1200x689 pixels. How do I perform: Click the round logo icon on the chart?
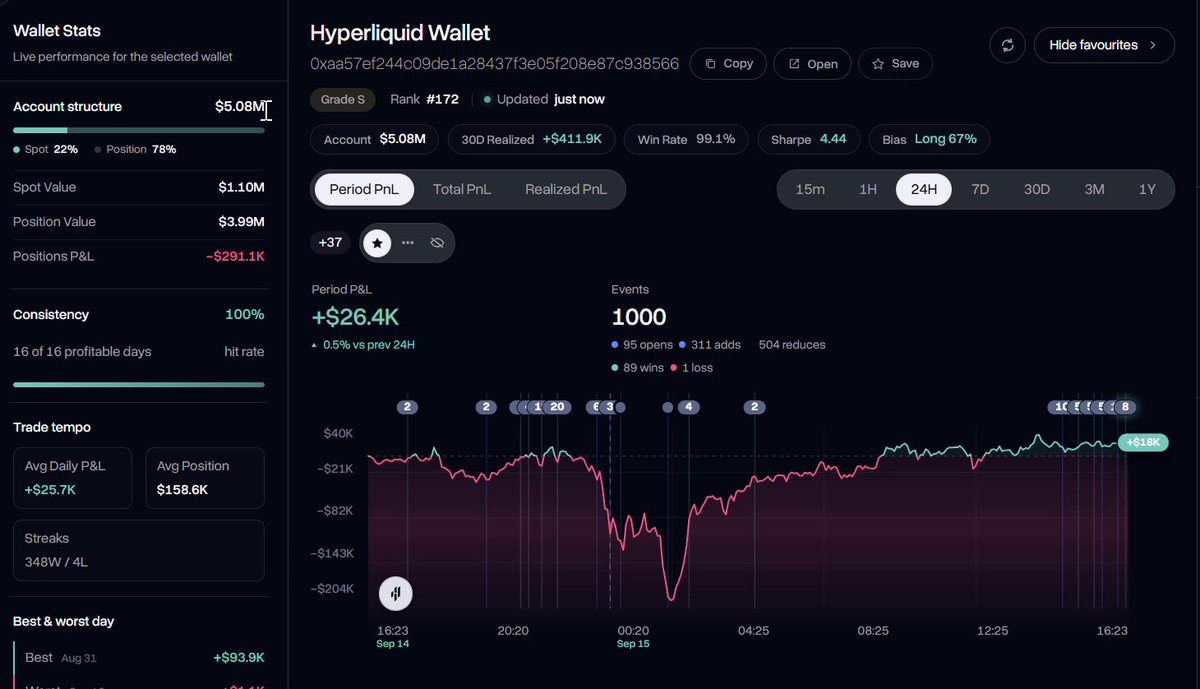tap(396, 593)
